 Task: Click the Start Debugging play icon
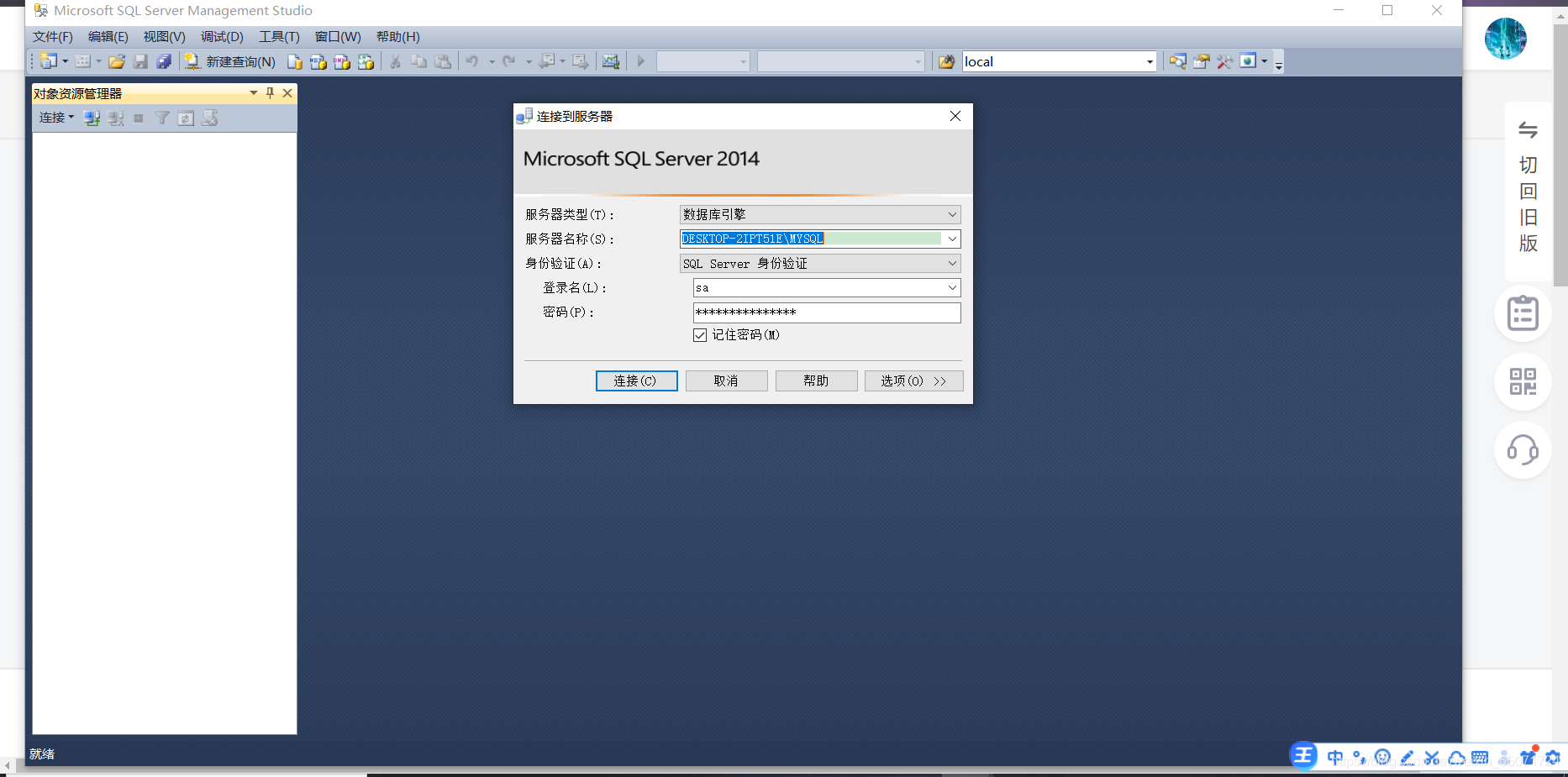pos(640,61)
